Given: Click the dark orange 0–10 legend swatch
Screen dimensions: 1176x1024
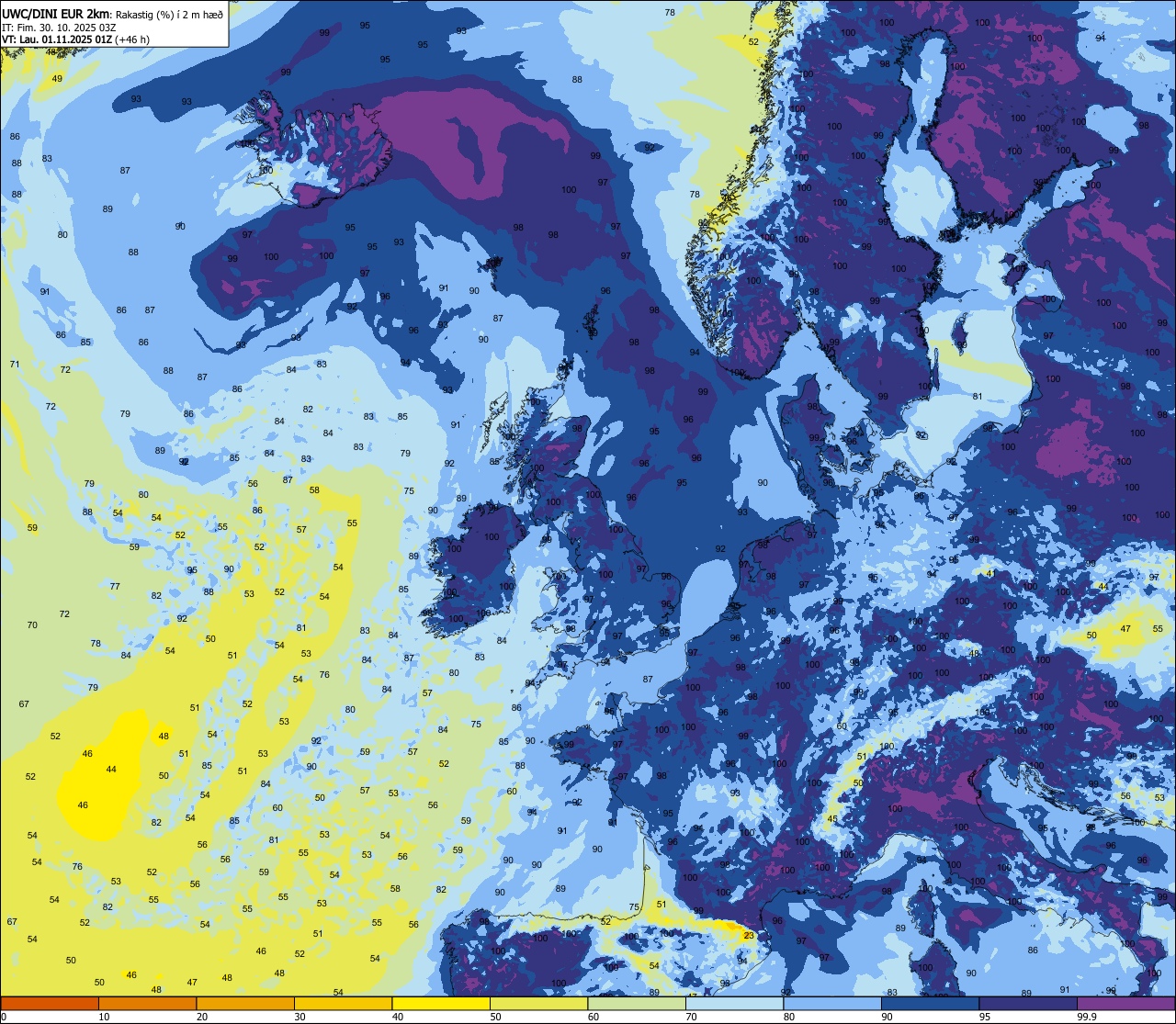Looking at the screenshot, I should pos(50,1003).
